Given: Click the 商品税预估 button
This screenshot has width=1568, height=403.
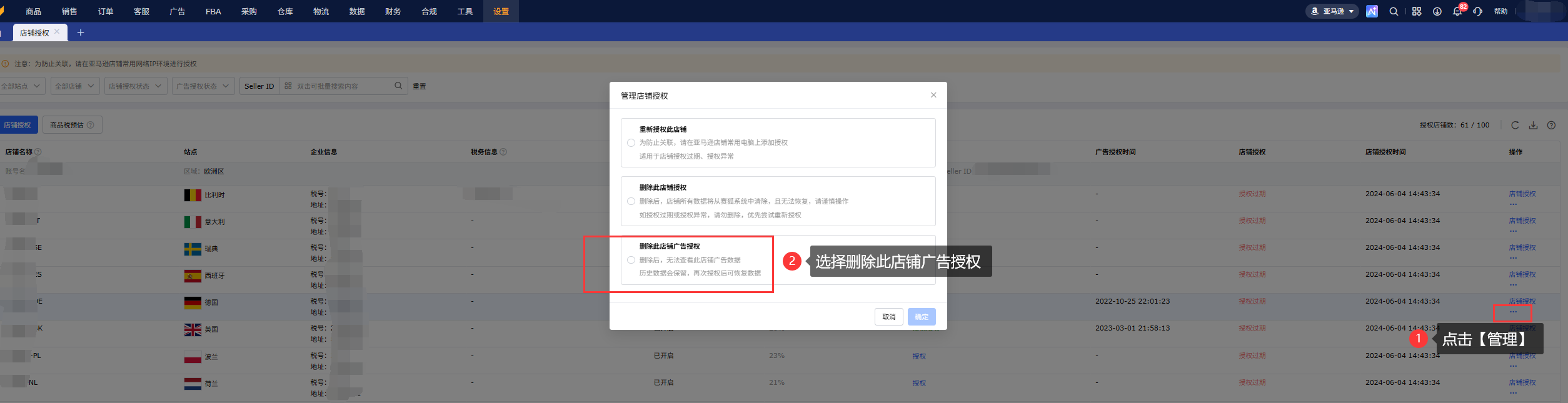Looking at the screenshot, I should coord(73,125).
